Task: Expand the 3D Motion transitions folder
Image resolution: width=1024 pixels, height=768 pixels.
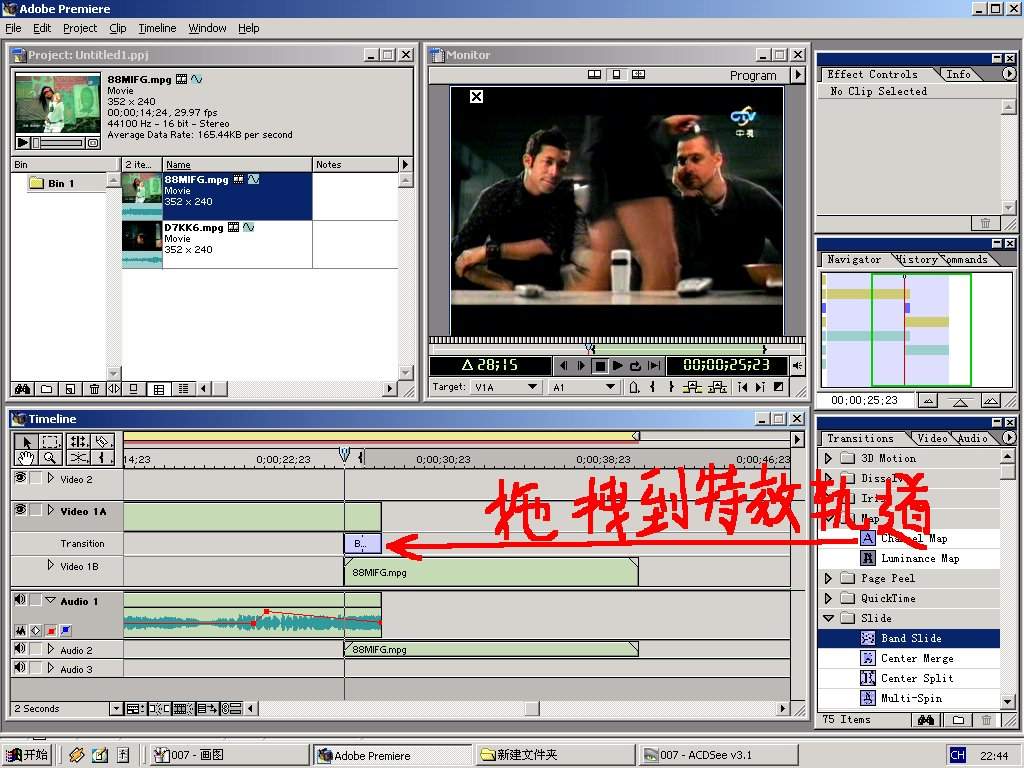Action: [828, 458]
